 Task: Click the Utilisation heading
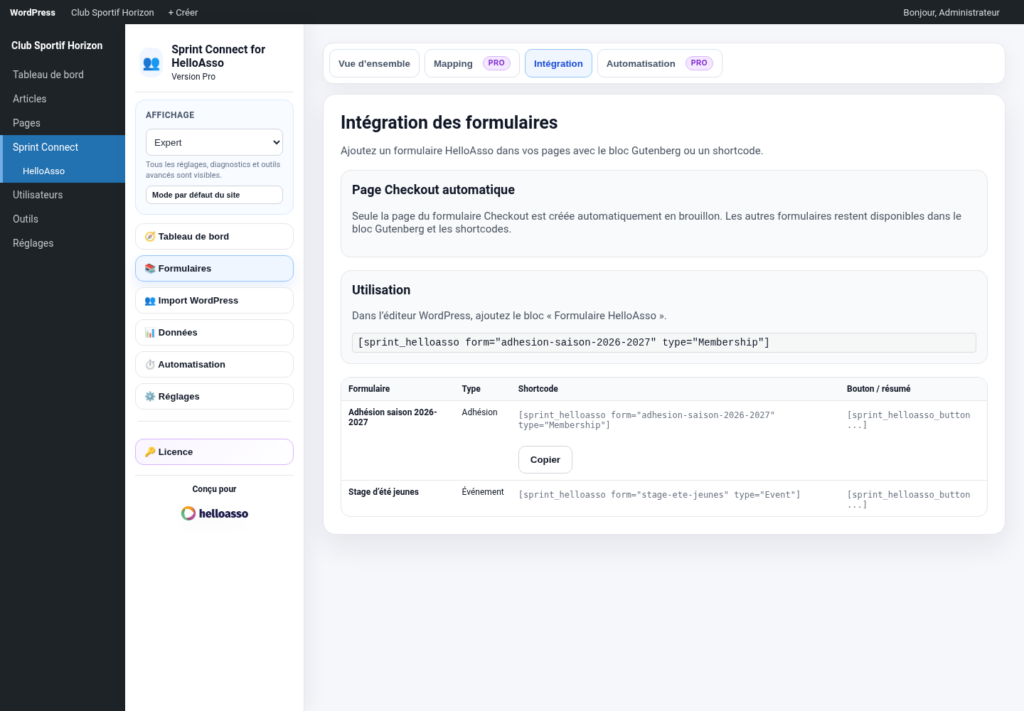click(x=381, y=290)
